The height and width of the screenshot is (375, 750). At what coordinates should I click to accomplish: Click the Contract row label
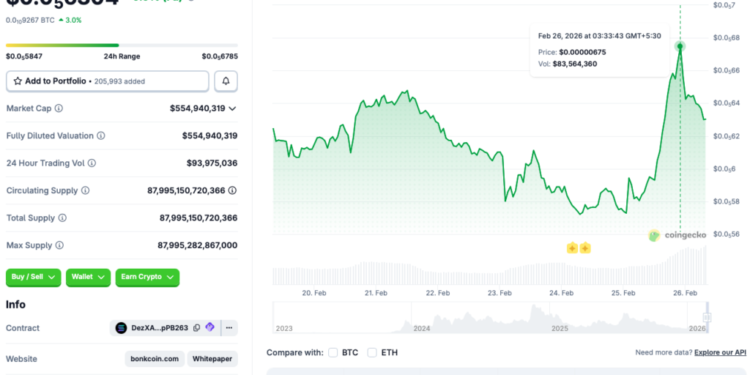[22, 328]
